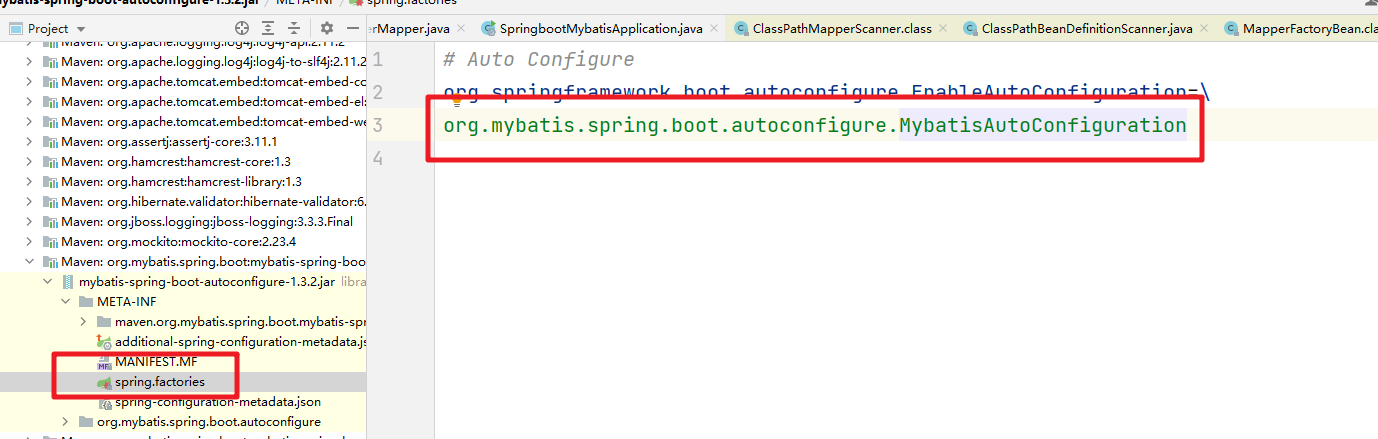Click jar icon of mybatis-spring-boot-autoconfigure-1.3.2.jar
Image resolution: width=1378 pixels, height=439 pixels.
tap(67, 282)
